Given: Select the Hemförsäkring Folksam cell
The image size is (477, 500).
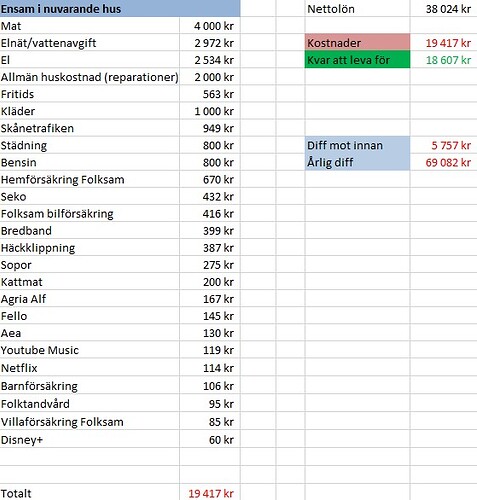Looking at the screenshot, I should pyautogui.click(x=90, y=179).
